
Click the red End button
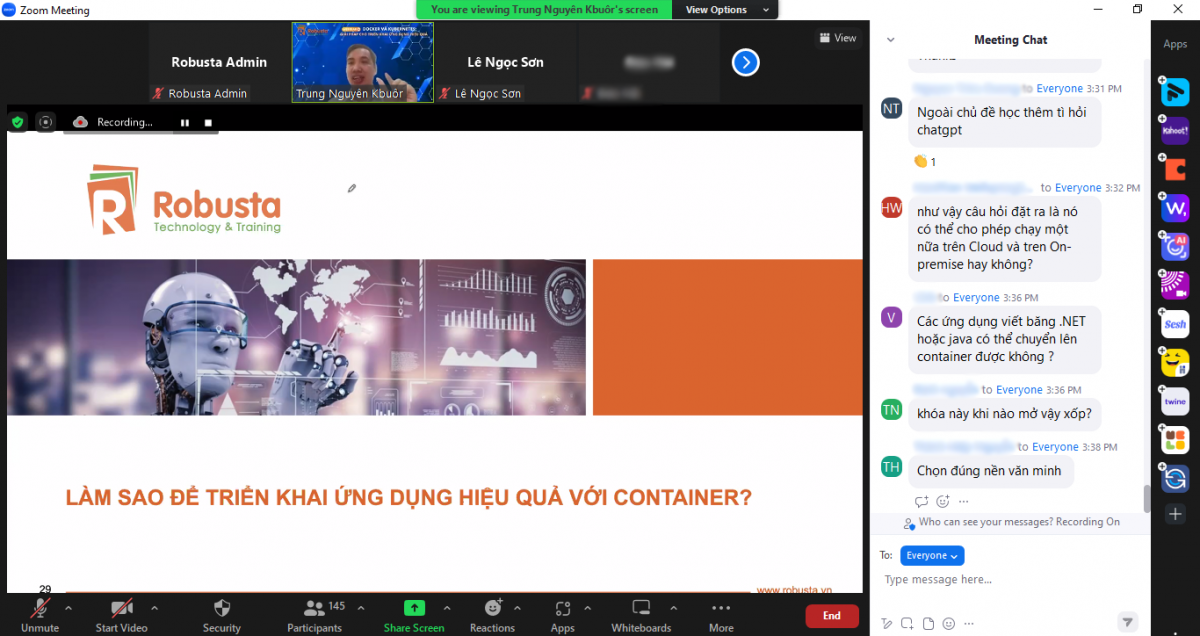click(832, 616)
